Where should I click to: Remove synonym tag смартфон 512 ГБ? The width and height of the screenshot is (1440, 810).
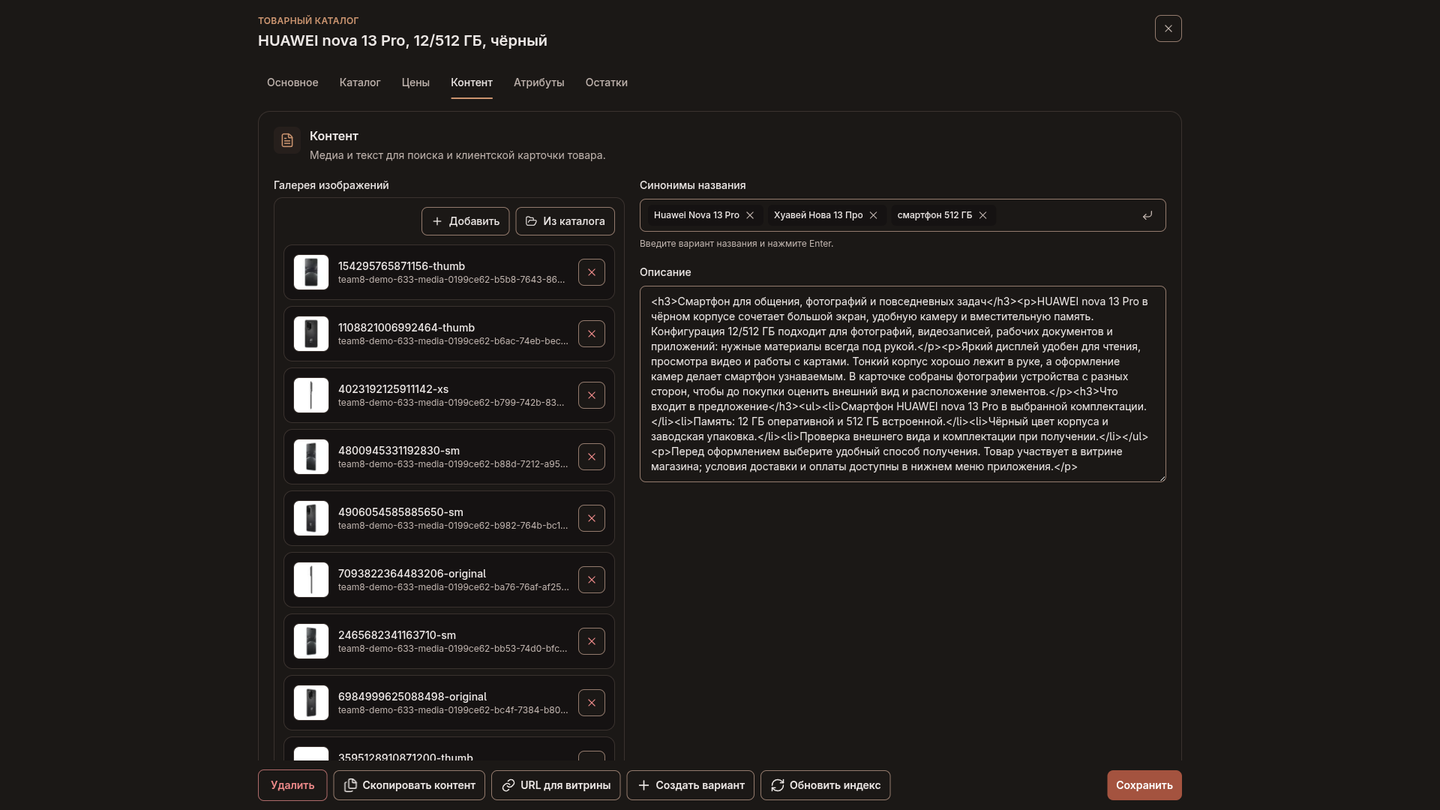pos(983,215)
